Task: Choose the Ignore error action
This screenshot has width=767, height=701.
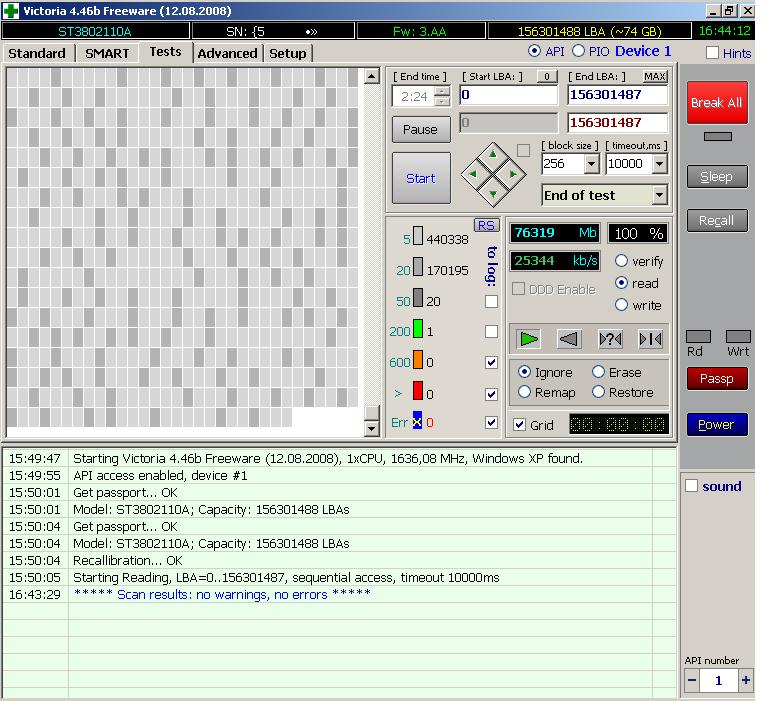Action: click(x=524, y=372)
